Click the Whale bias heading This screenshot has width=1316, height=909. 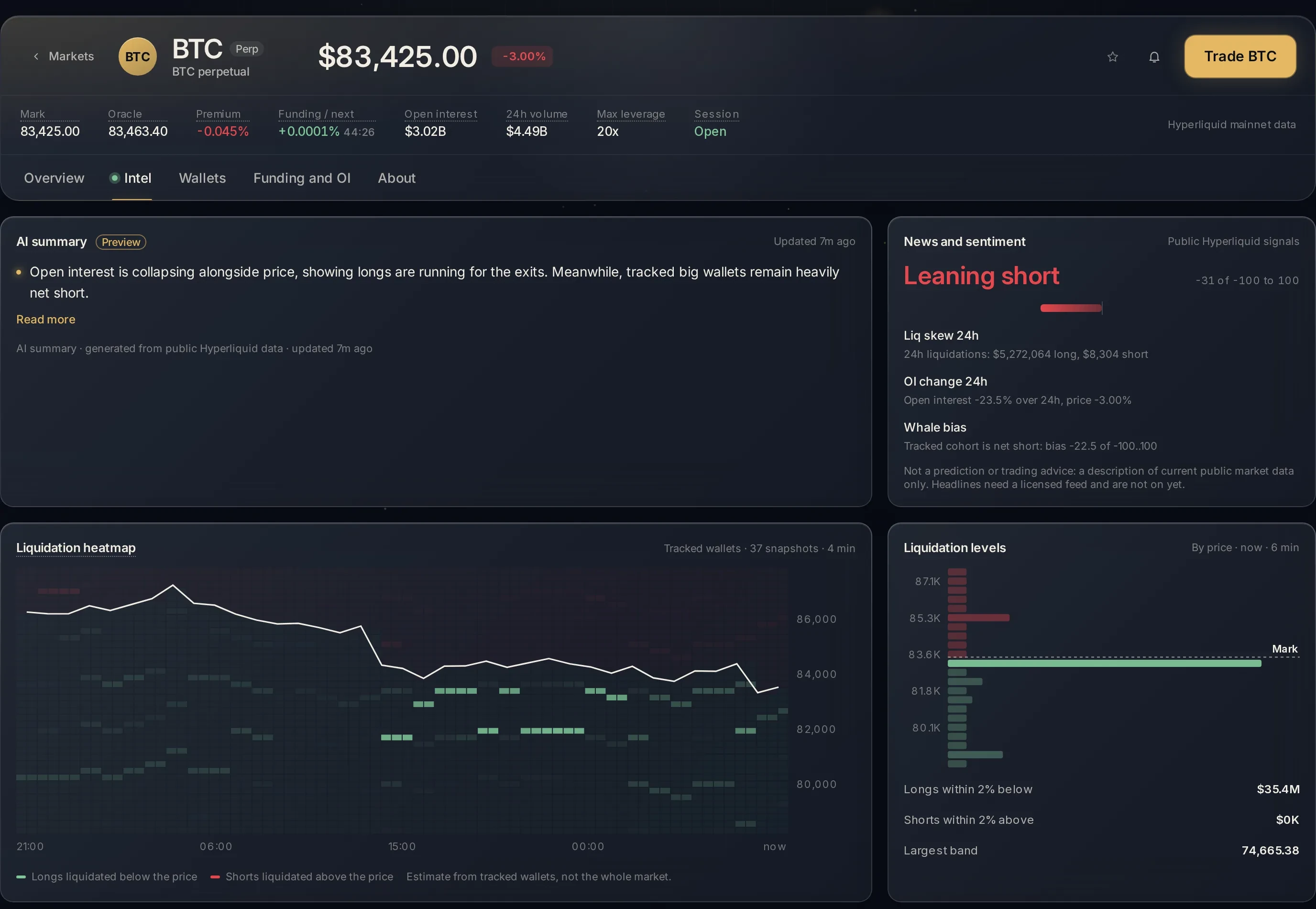pyautogui.click(x=934, y=428)
